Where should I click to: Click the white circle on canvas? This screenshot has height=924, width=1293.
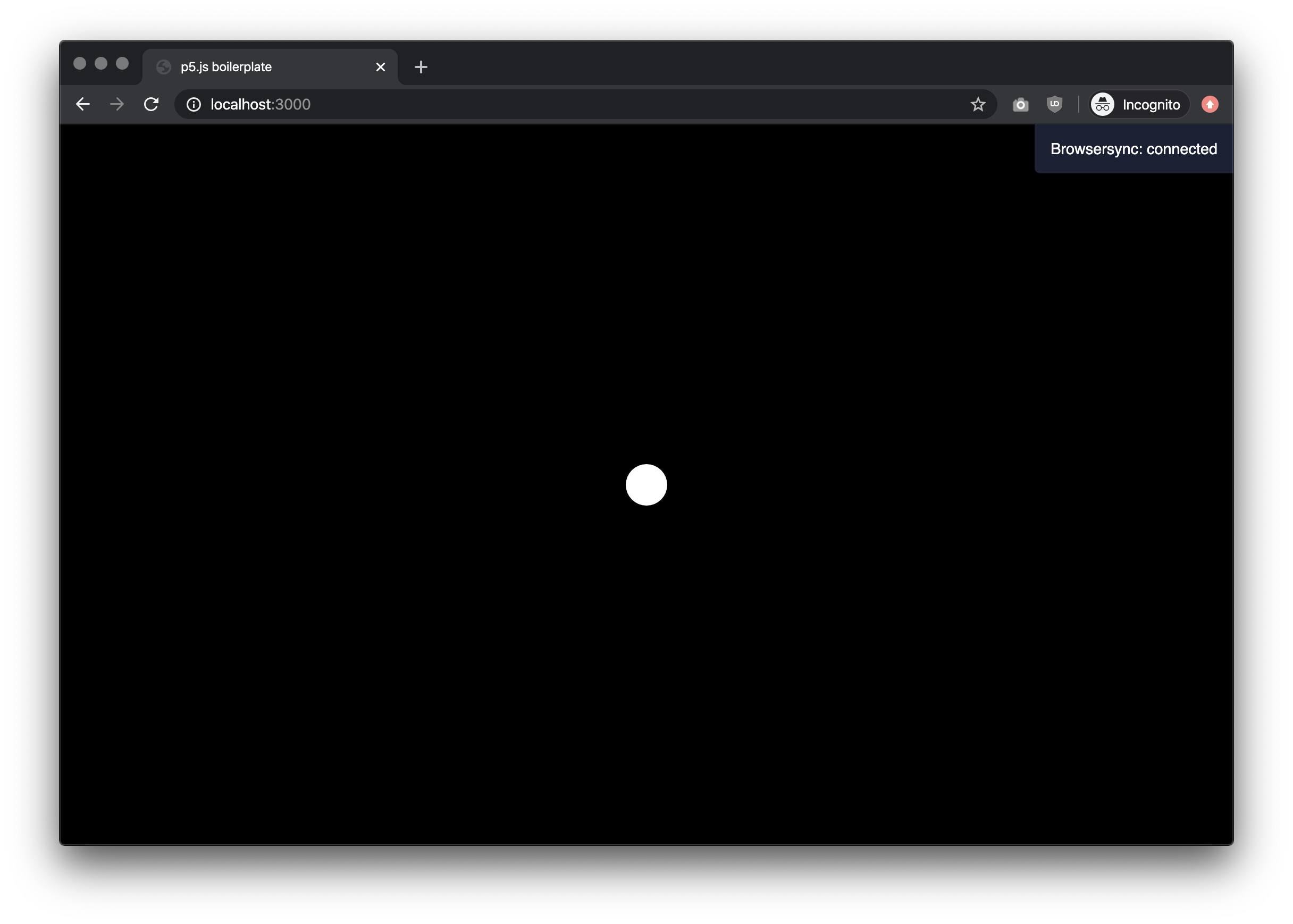pyautogui.click(x=646, y=485)
